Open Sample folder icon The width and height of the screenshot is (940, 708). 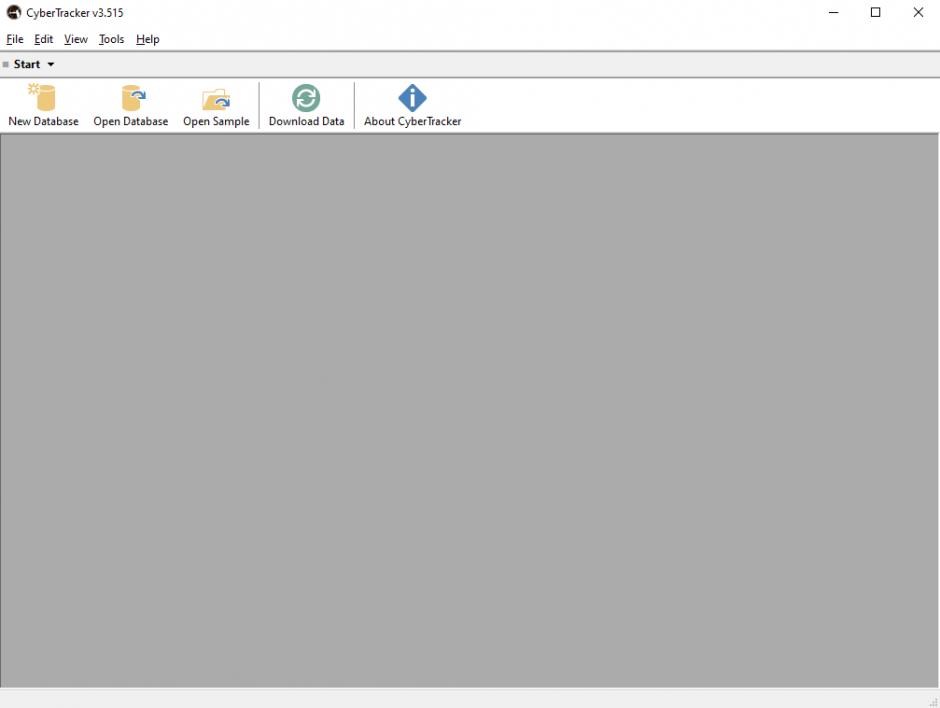tap(216, 99)
